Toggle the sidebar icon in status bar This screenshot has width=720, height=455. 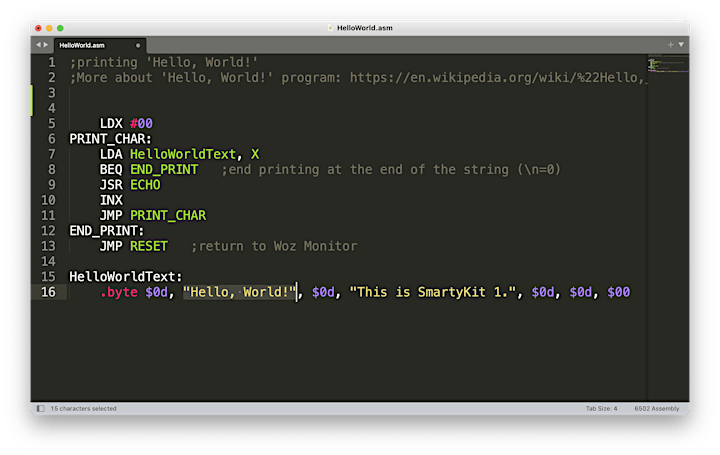pos(40,408)
